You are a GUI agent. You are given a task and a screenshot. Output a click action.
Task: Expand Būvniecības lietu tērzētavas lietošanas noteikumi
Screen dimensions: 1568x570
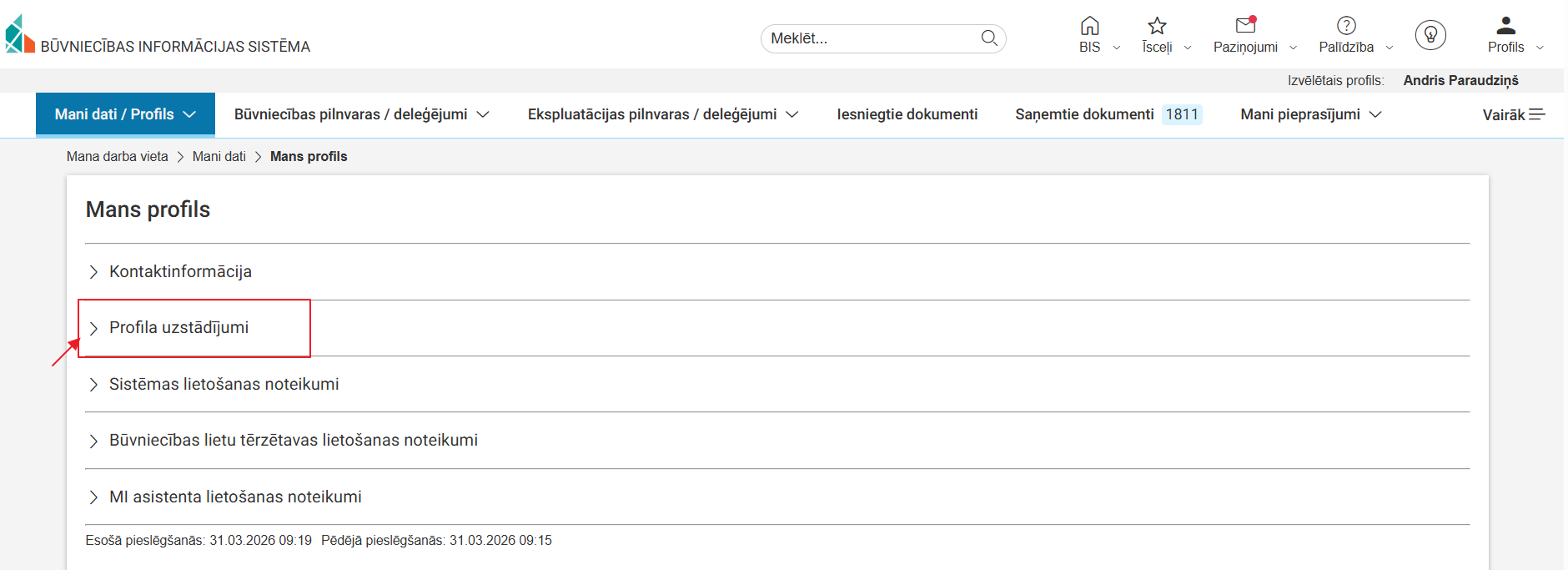click(x=293, y=441)
